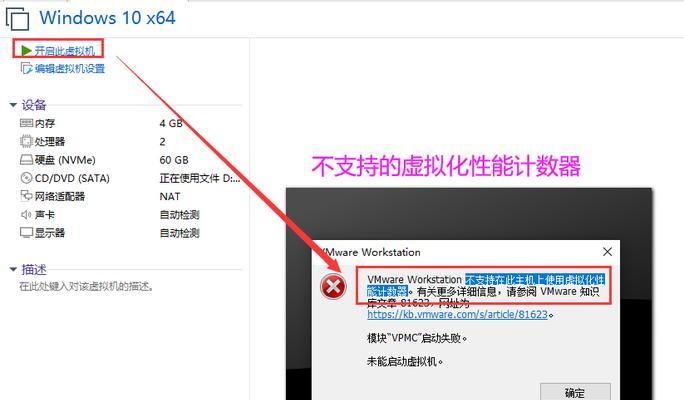This screenshot has height=400, width=684.
Task: Select the 声卡 row label
Action: coord(45,215)
